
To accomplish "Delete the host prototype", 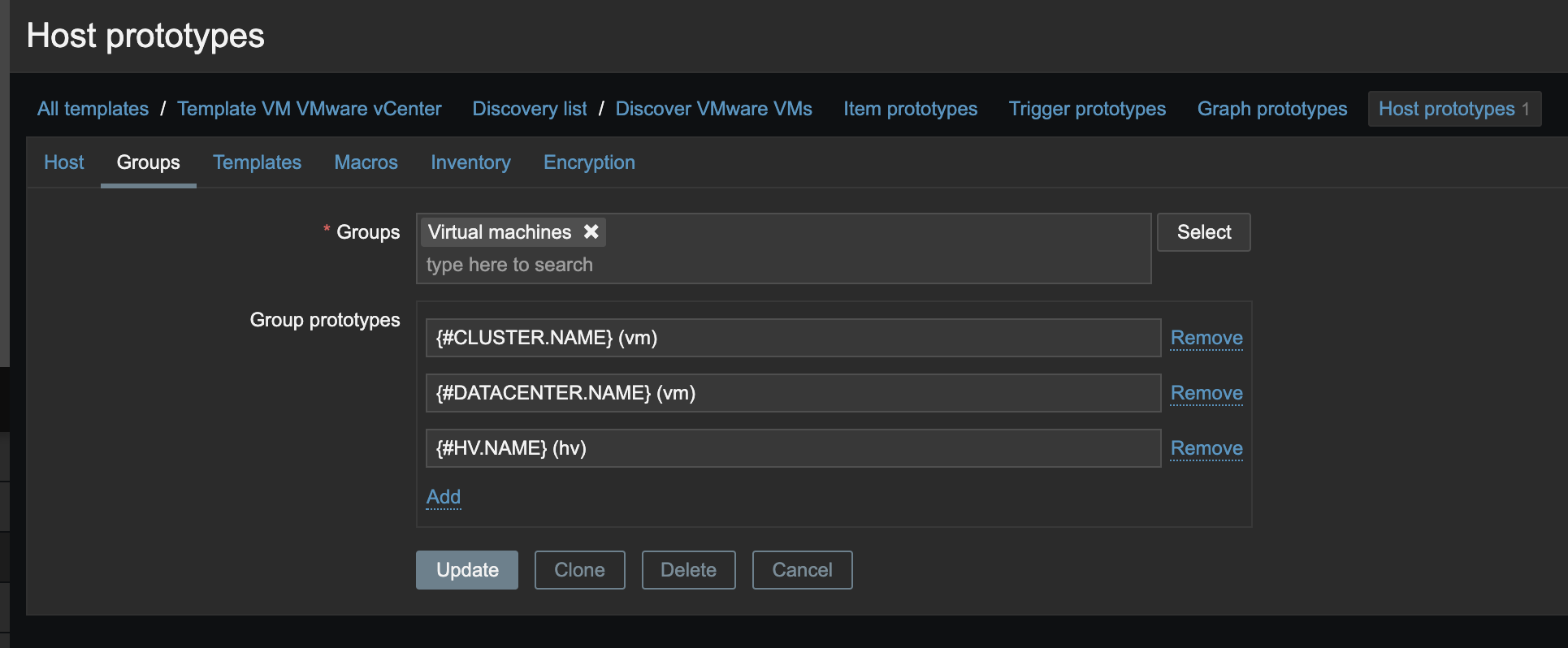I will coord(688,570).
